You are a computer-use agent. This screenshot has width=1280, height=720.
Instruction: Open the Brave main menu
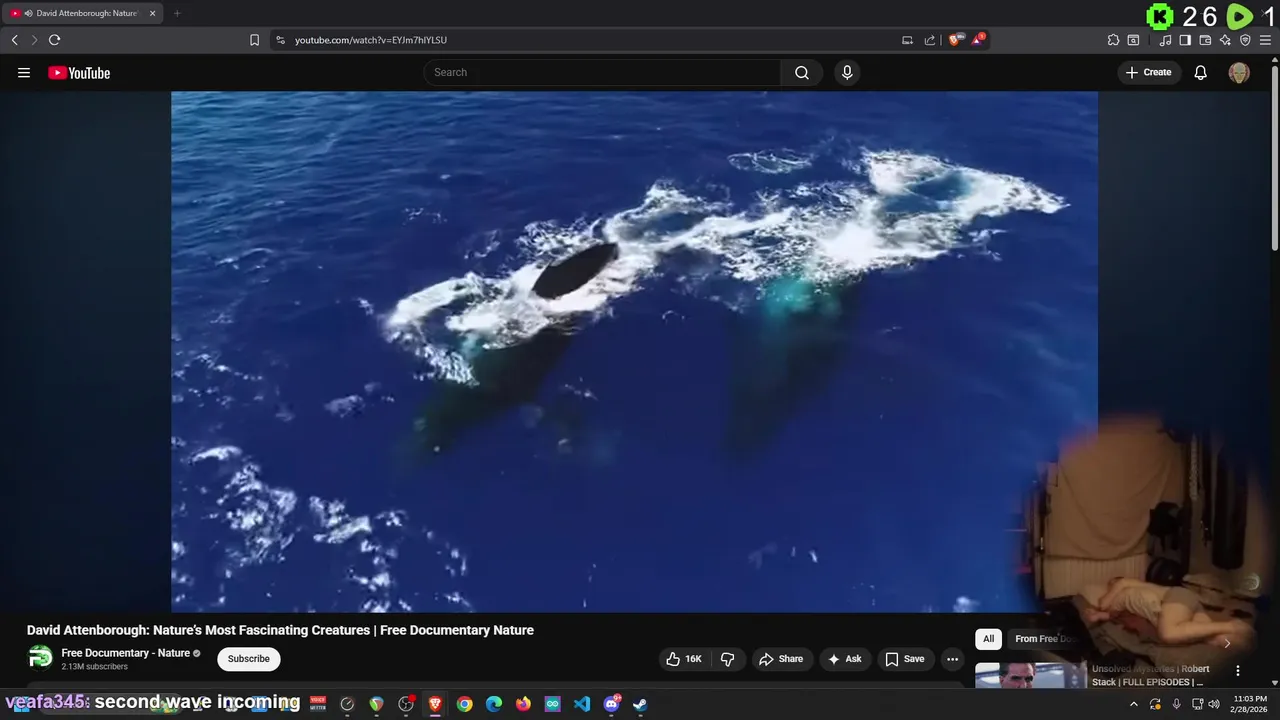[x=1265, y=40]
